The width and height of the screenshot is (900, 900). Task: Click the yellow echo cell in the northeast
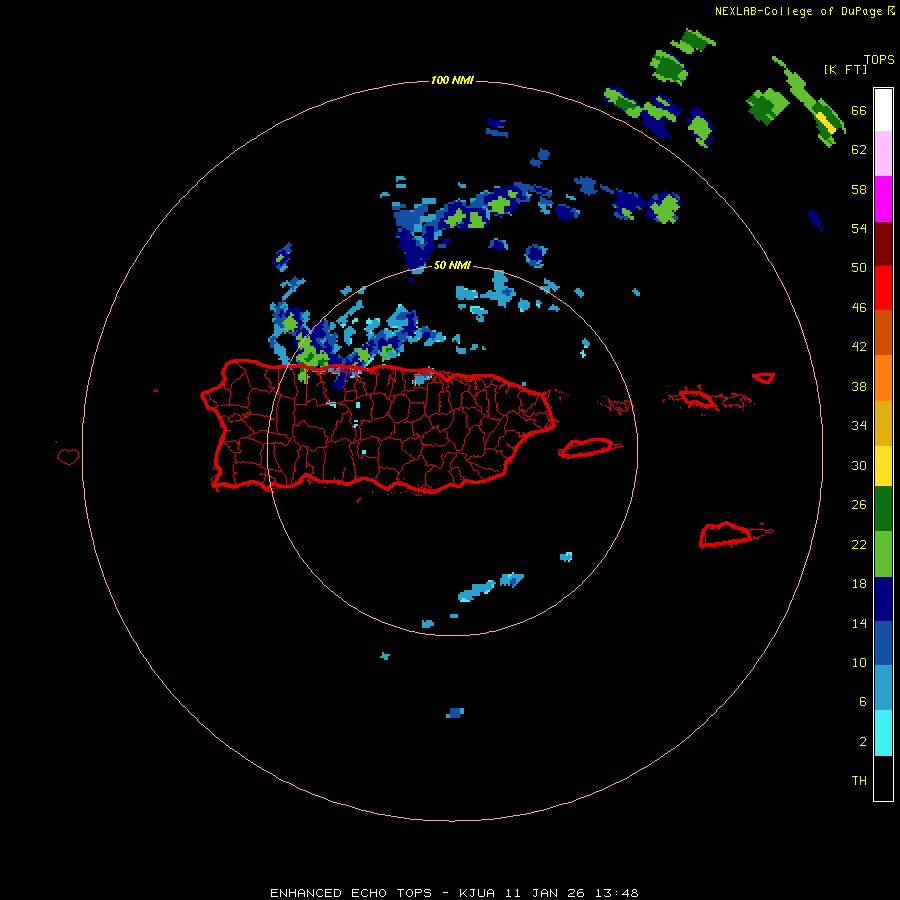pyautogui.click(x=825, y=122)
